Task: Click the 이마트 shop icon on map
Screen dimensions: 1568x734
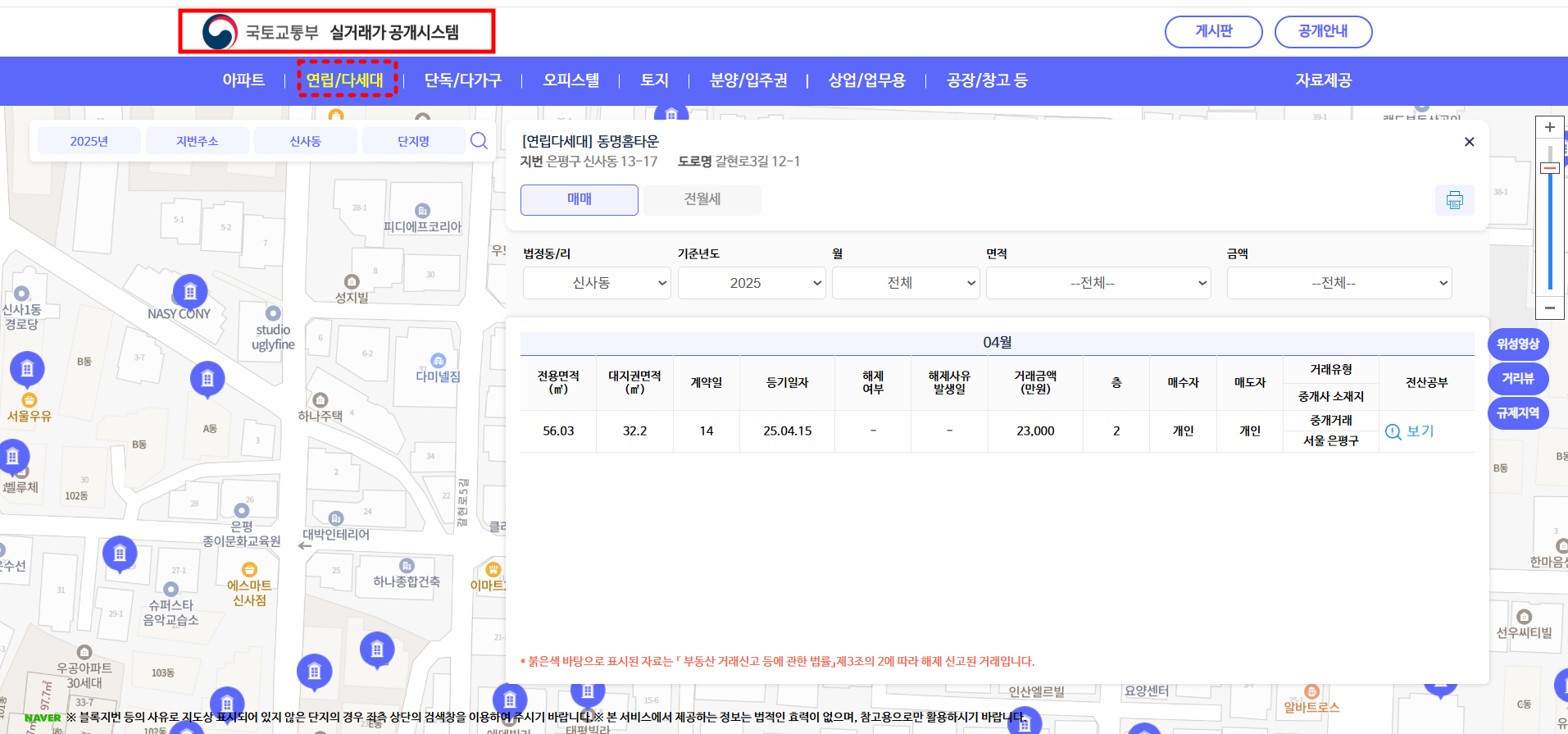Action: tap(493, 570)
